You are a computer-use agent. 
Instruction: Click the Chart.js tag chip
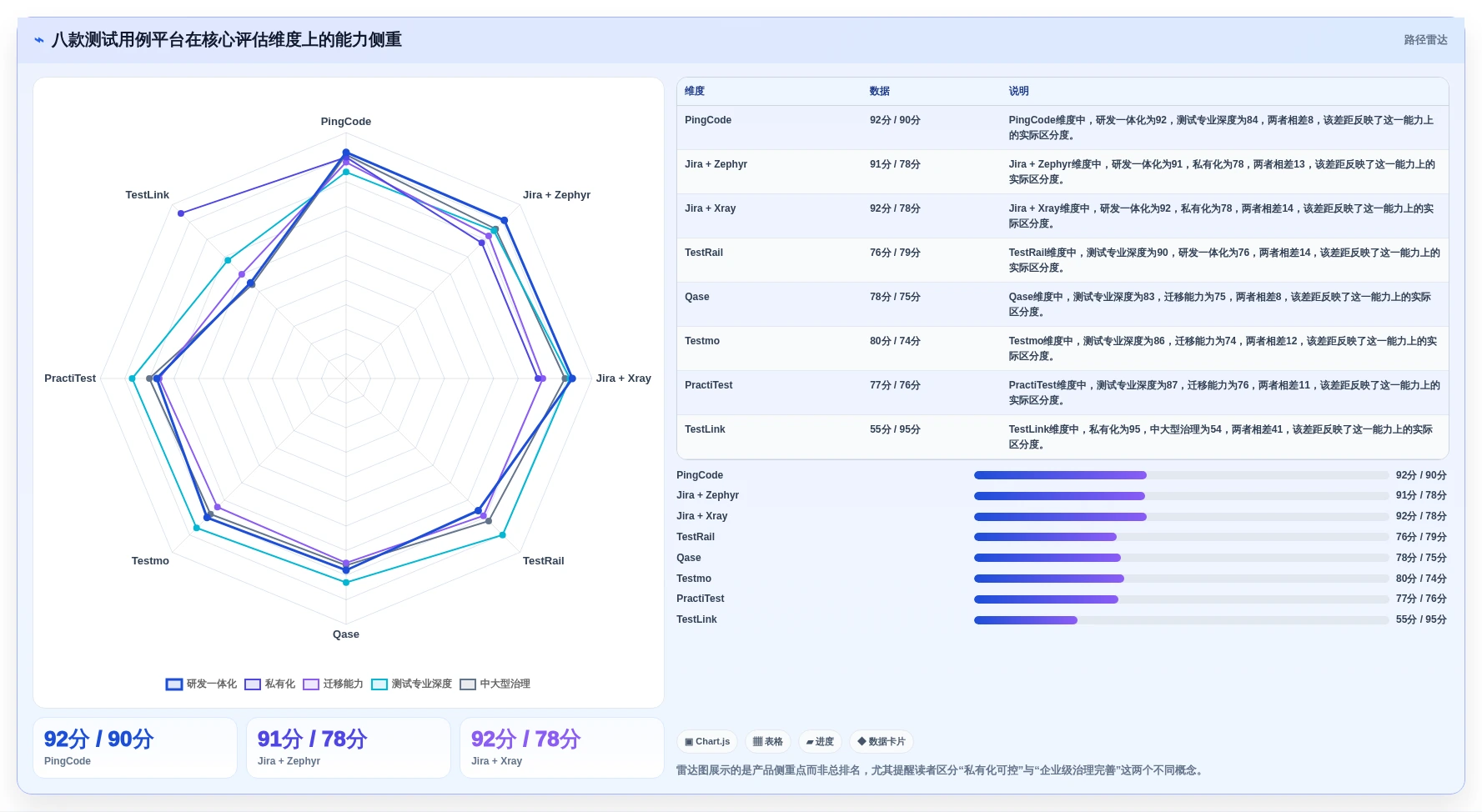tap(706, 741)
